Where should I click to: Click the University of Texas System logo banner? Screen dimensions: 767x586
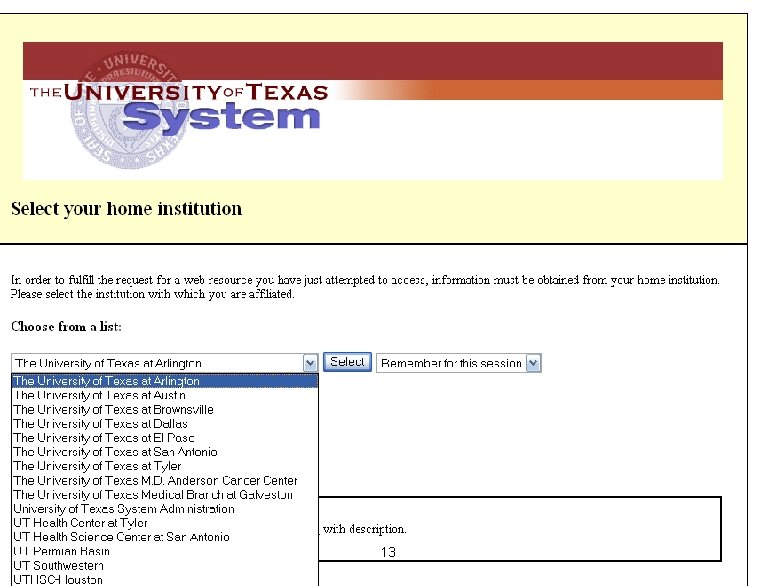click(373, 111)
